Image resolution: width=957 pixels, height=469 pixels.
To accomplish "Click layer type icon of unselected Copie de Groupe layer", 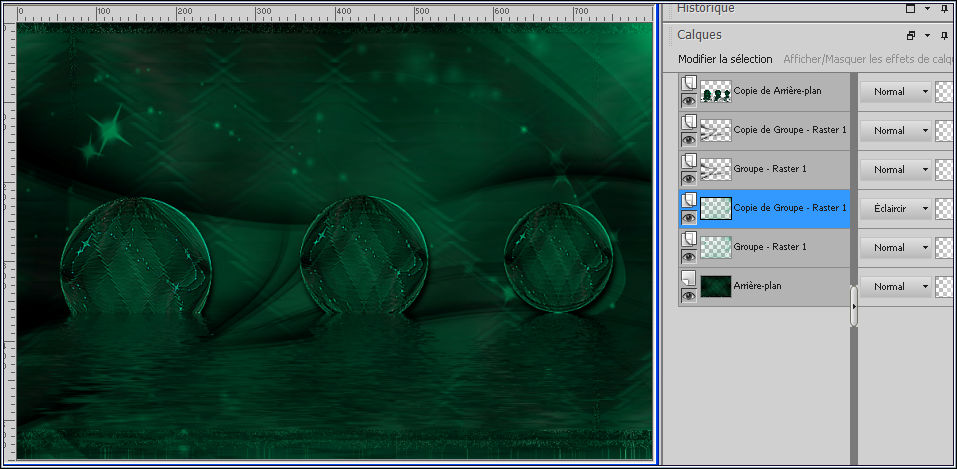I will coord(689,122).
